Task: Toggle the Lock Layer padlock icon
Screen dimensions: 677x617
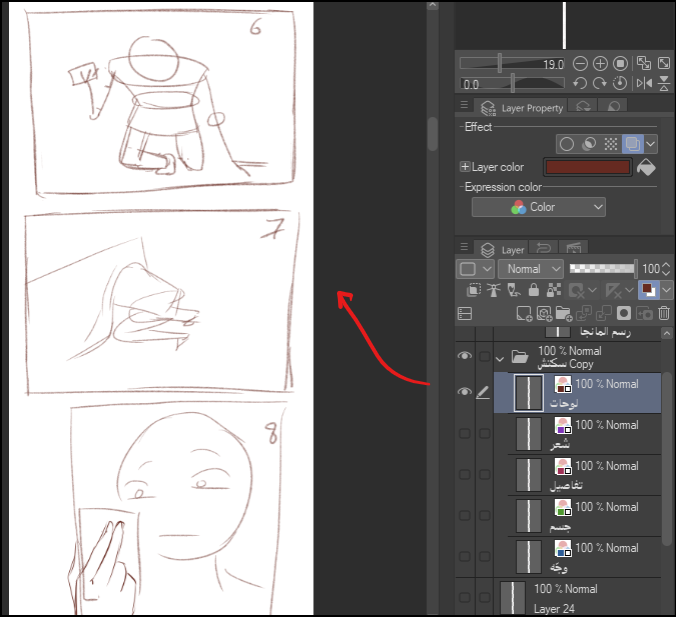Action: coord(534,290)
